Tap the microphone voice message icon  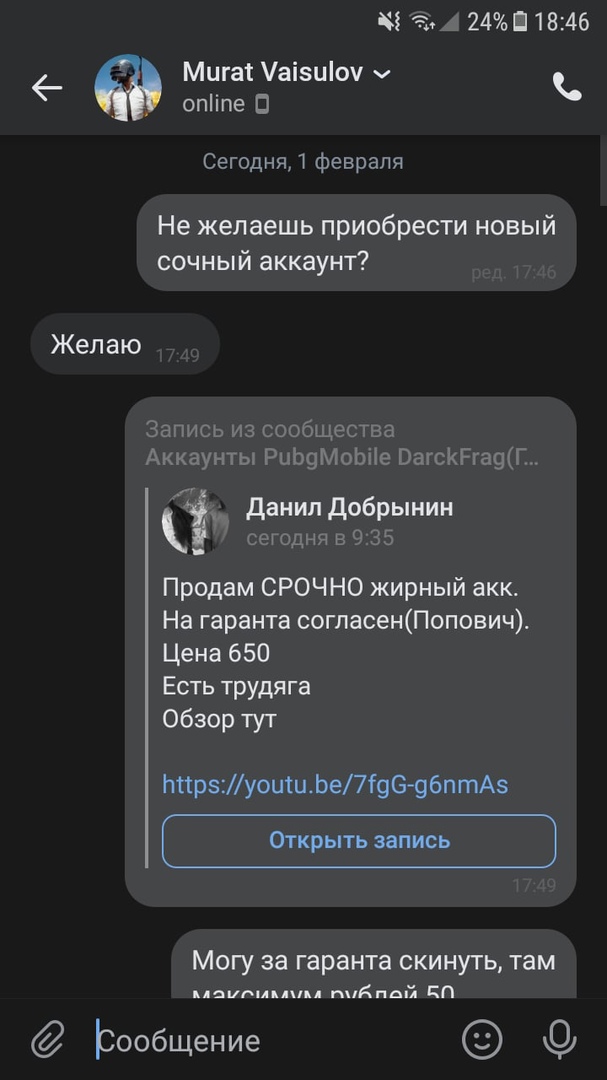(559, 1040)
